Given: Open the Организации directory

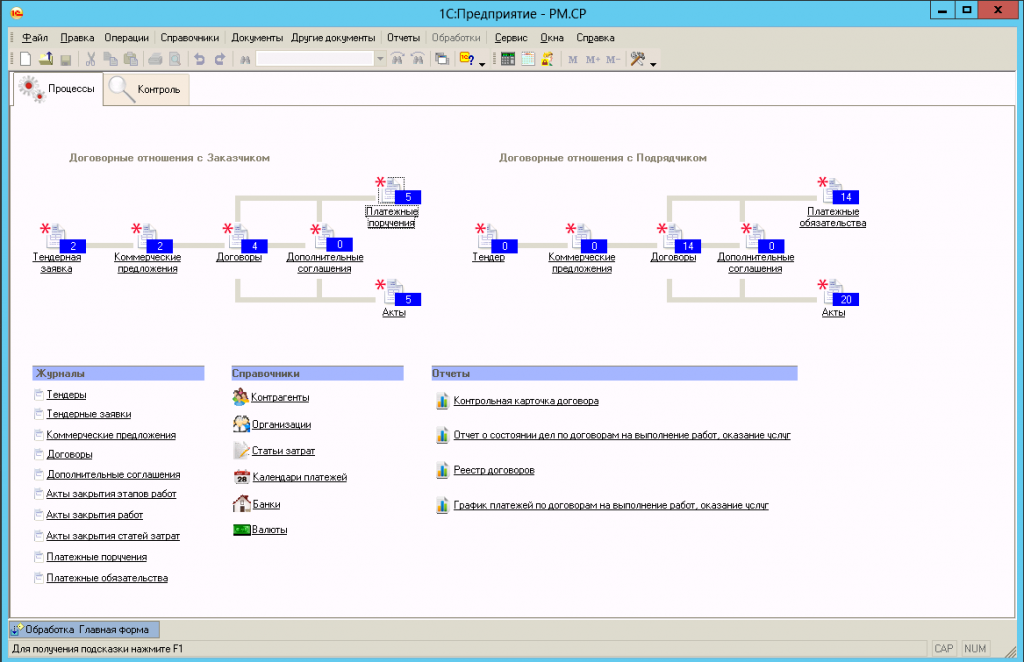Looking at the screenshot, I should pyautogui.click(x=281, y=424).
